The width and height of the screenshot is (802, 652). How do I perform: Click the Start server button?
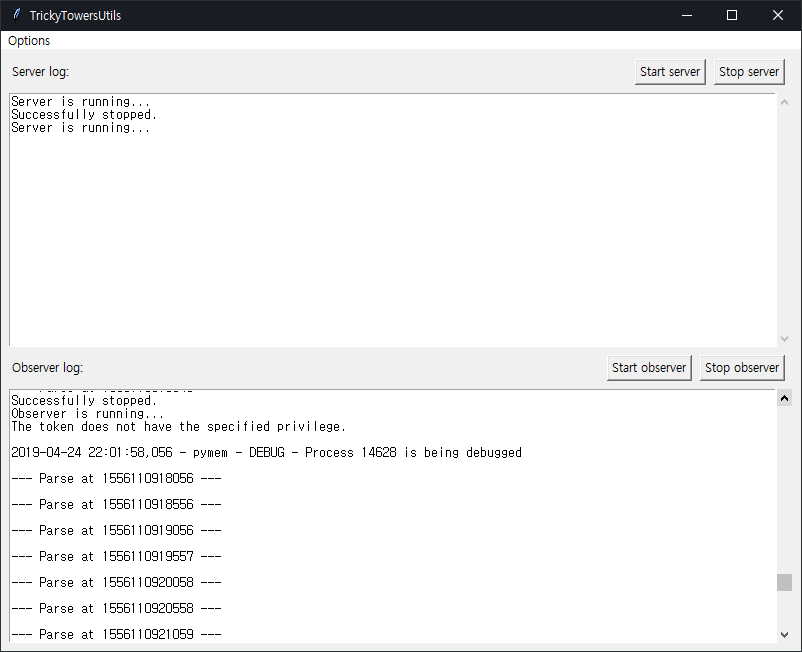pyautogui.click(x=670, y=72)
